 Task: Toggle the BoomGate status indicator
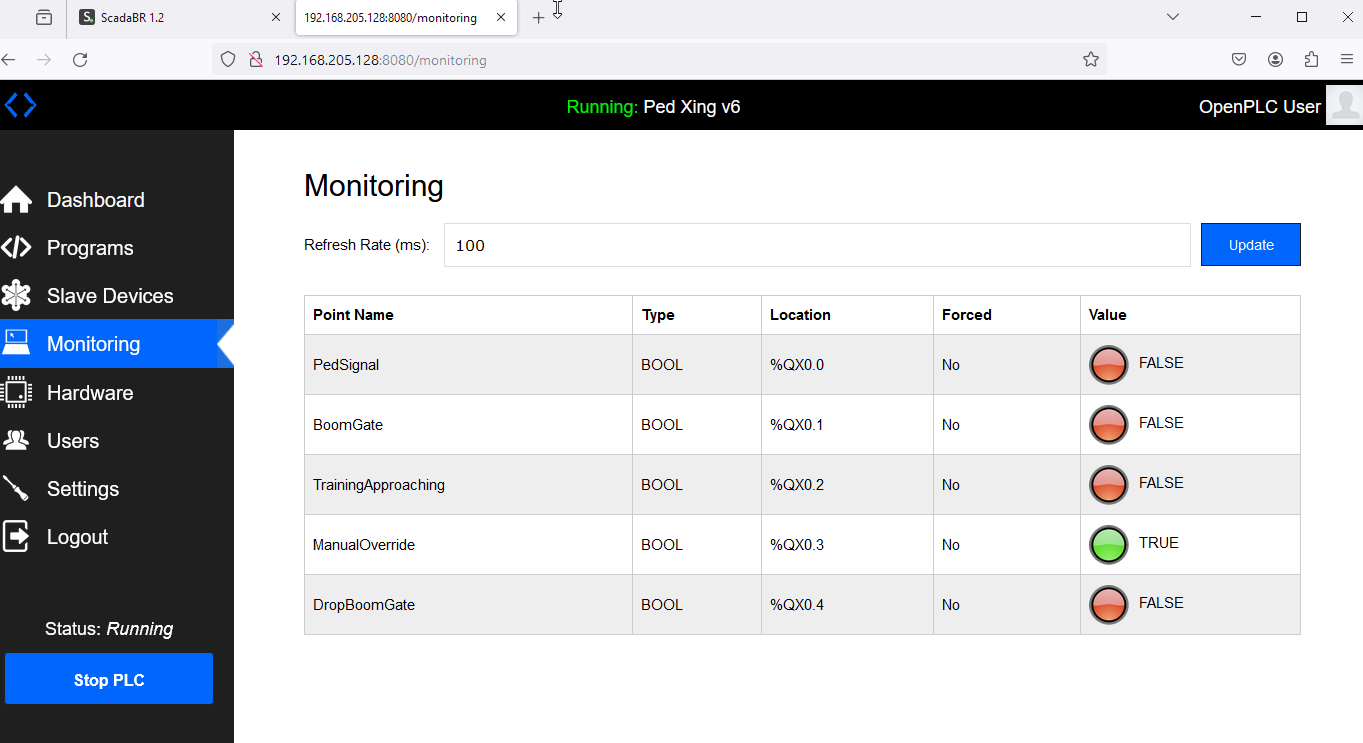tap(1108, 424)
